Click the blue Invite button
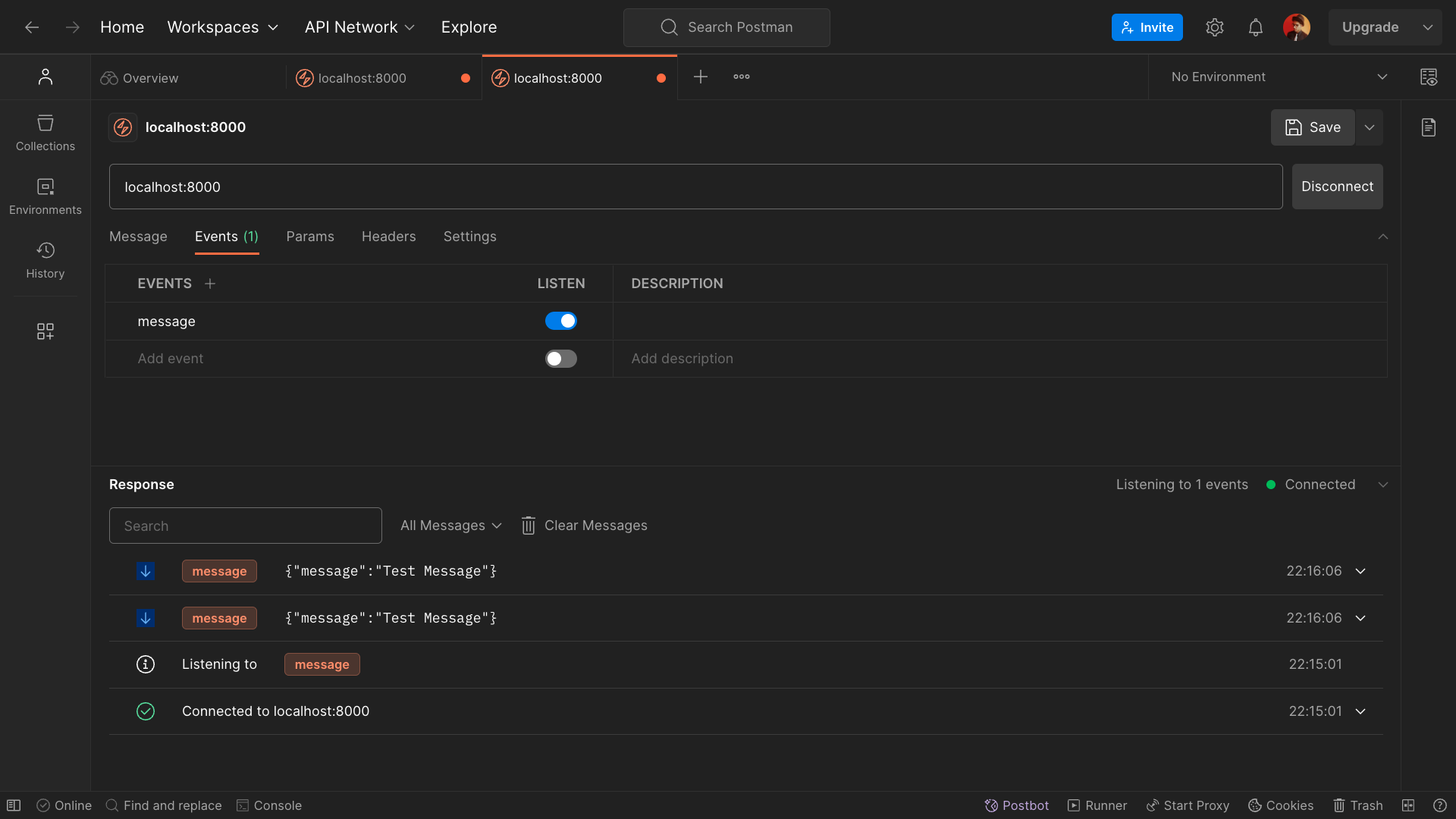The width and height of the screenshot is (1456, 819). 1147,27
